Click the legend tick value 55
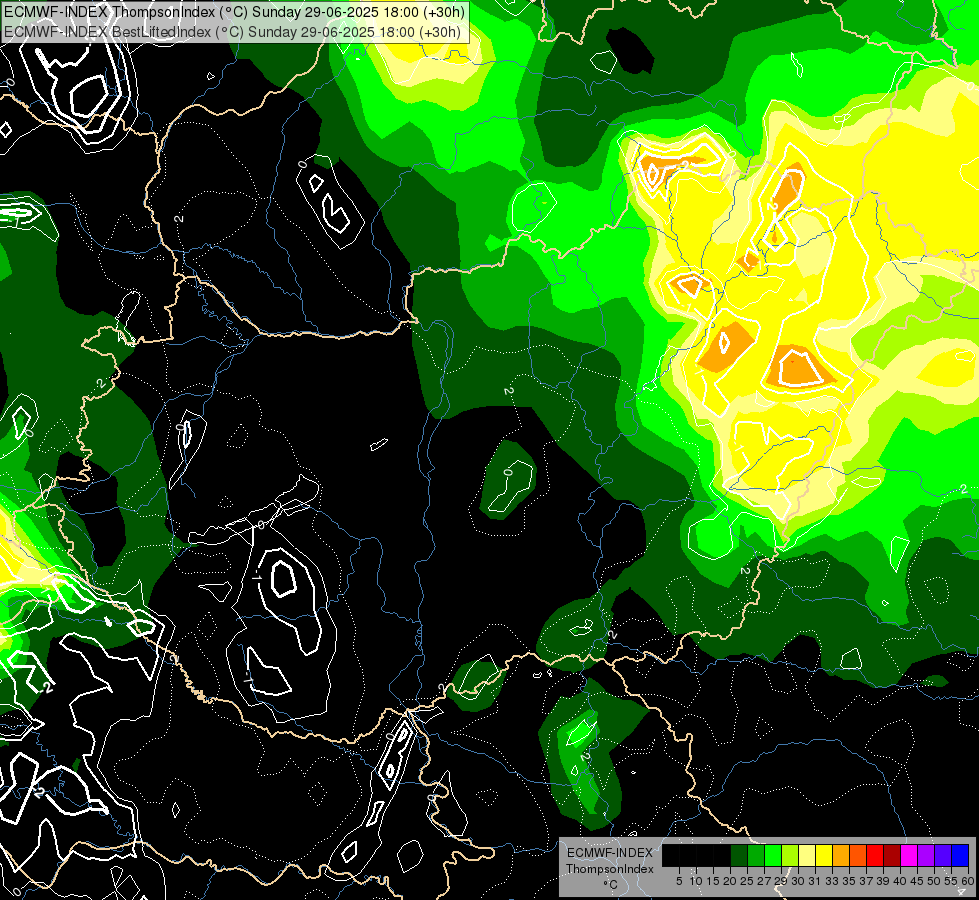The width and height of the screenshot is (979, 900). [x=952, y=881]
